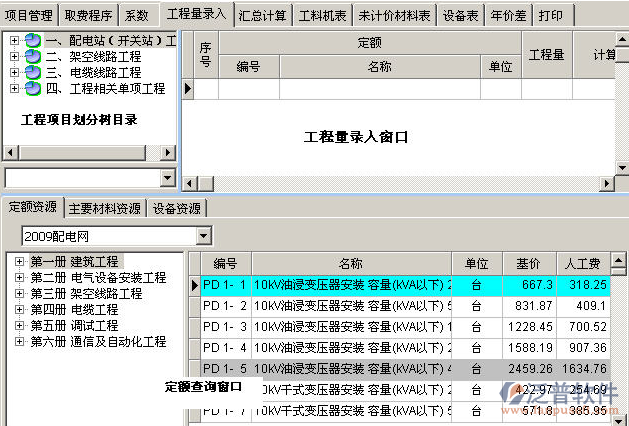Click right arrow of project tree horizontal scrollbar
Image resolution: width=629 pixels, height=426 pixels.
169,153
